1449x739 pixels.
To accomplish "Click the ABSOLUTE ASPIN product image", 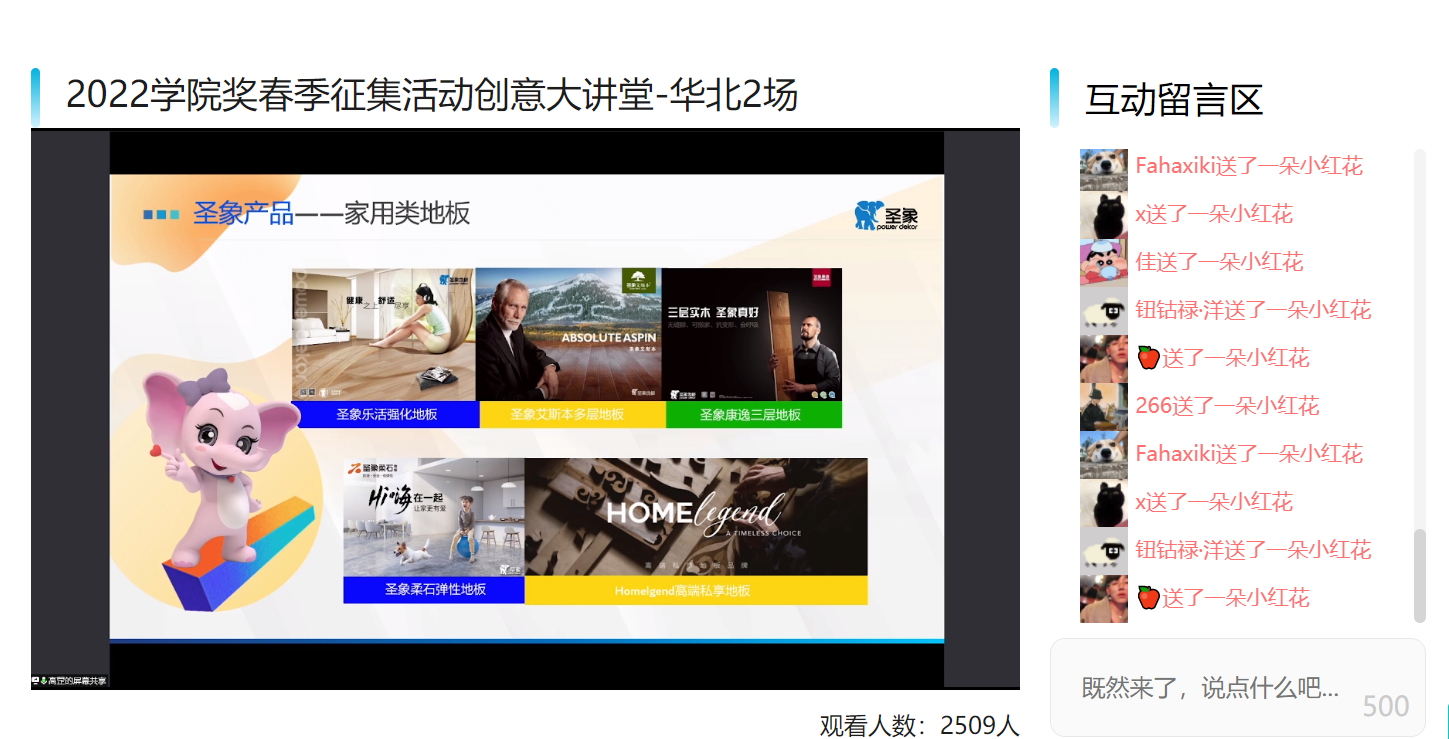I will pos(568,334).
